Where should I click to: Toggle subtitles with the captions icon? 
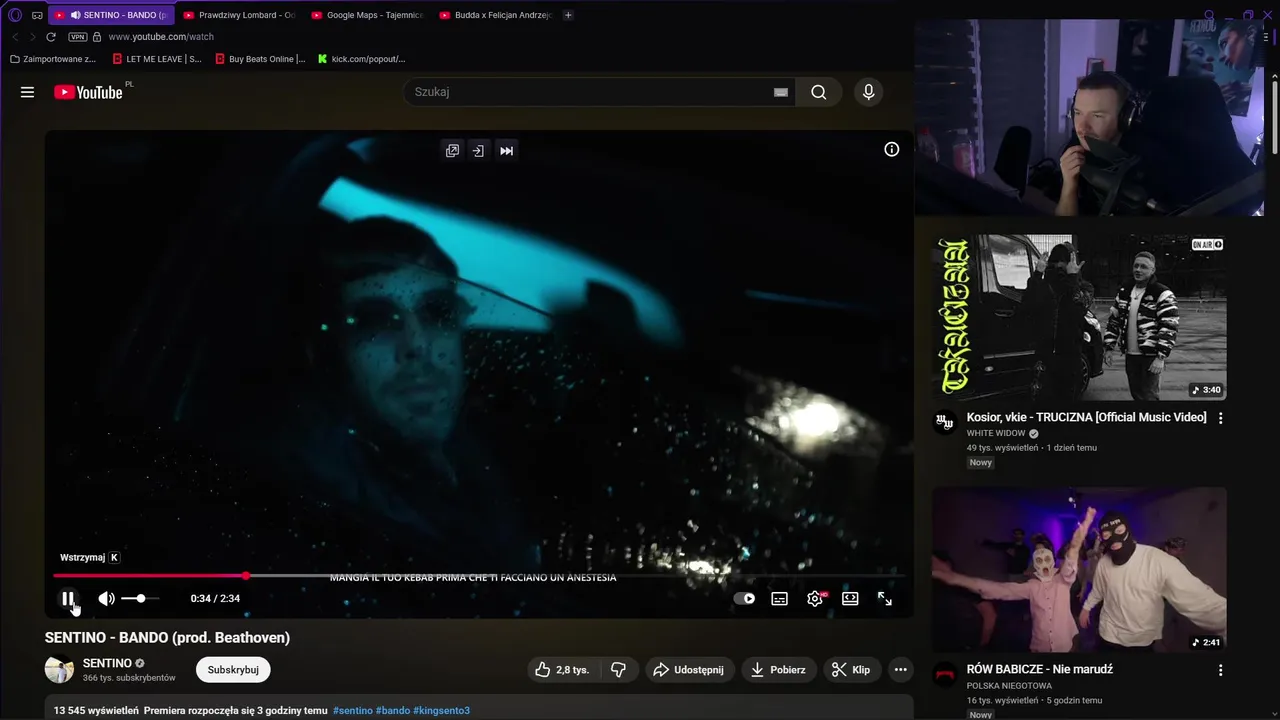pyautogui.click(x=780, y=599)
